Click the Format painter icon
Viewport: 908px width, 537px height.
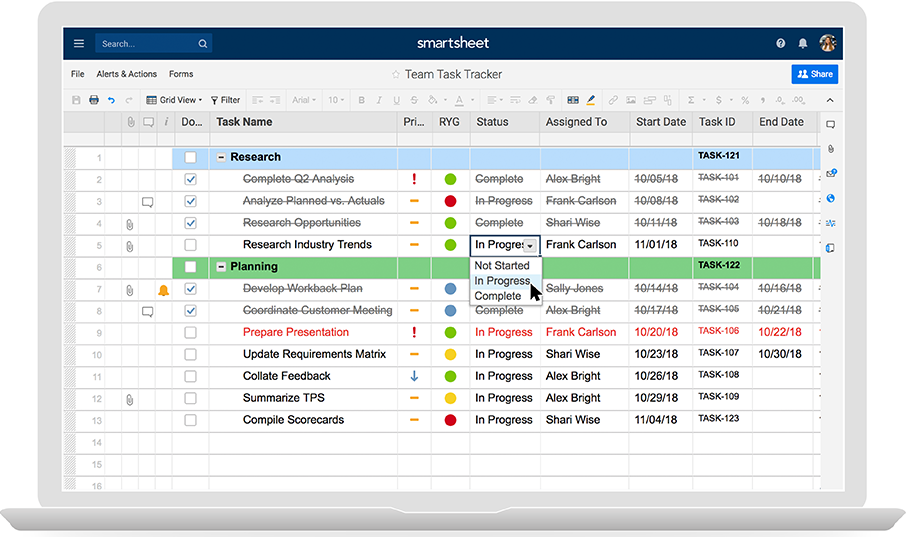pos(550,100)
